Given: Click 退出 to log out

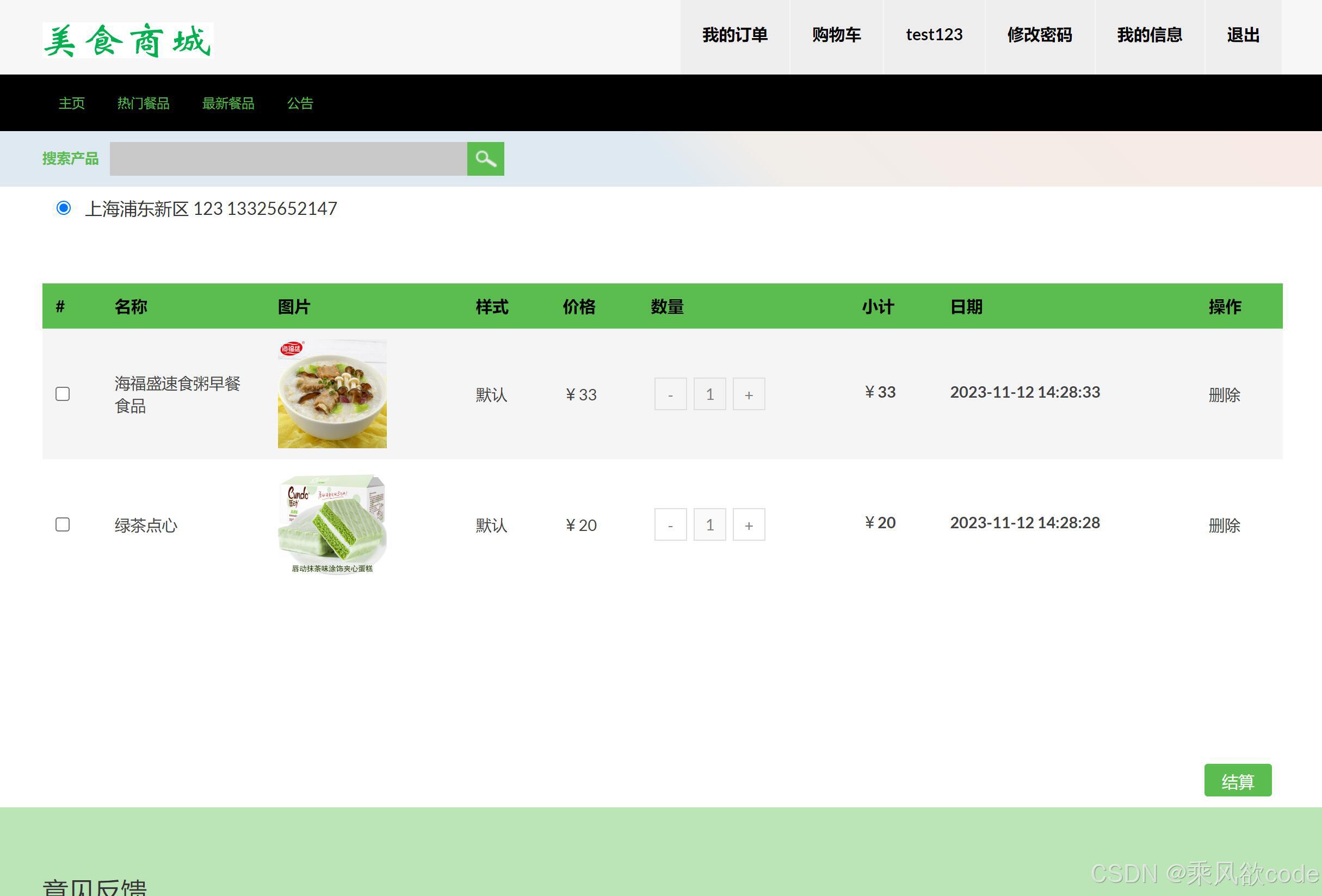Looking at the screenshot, I should click(1243, 35).
